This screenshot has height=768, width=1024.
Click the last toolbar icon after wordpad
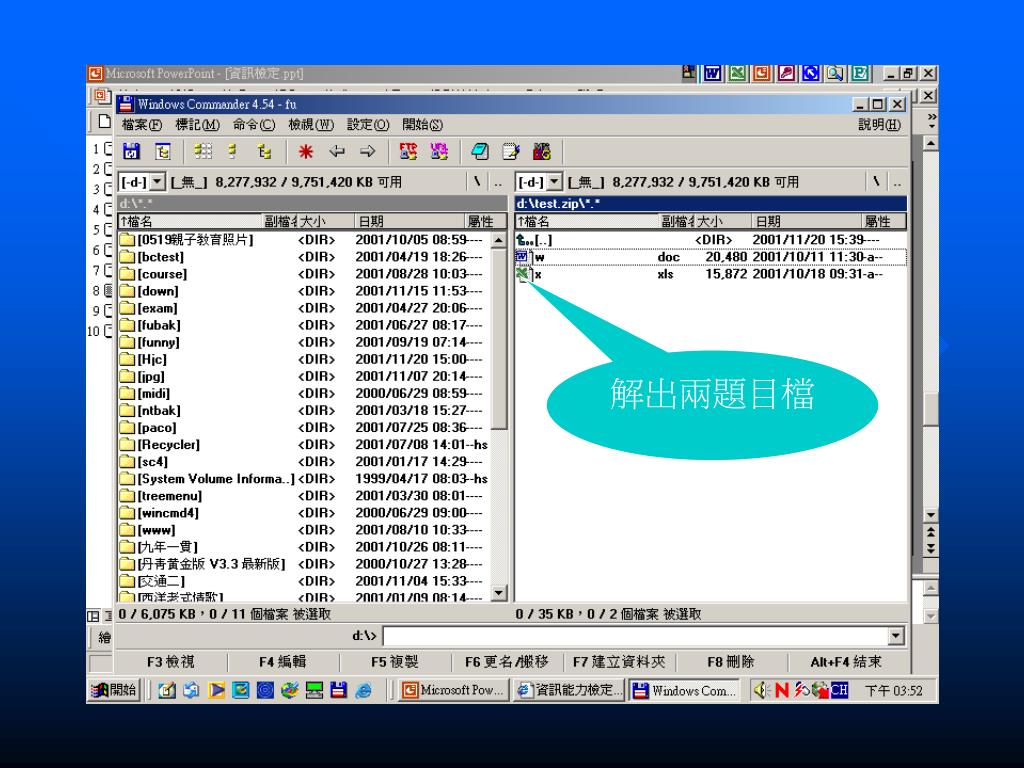[541, 152]
